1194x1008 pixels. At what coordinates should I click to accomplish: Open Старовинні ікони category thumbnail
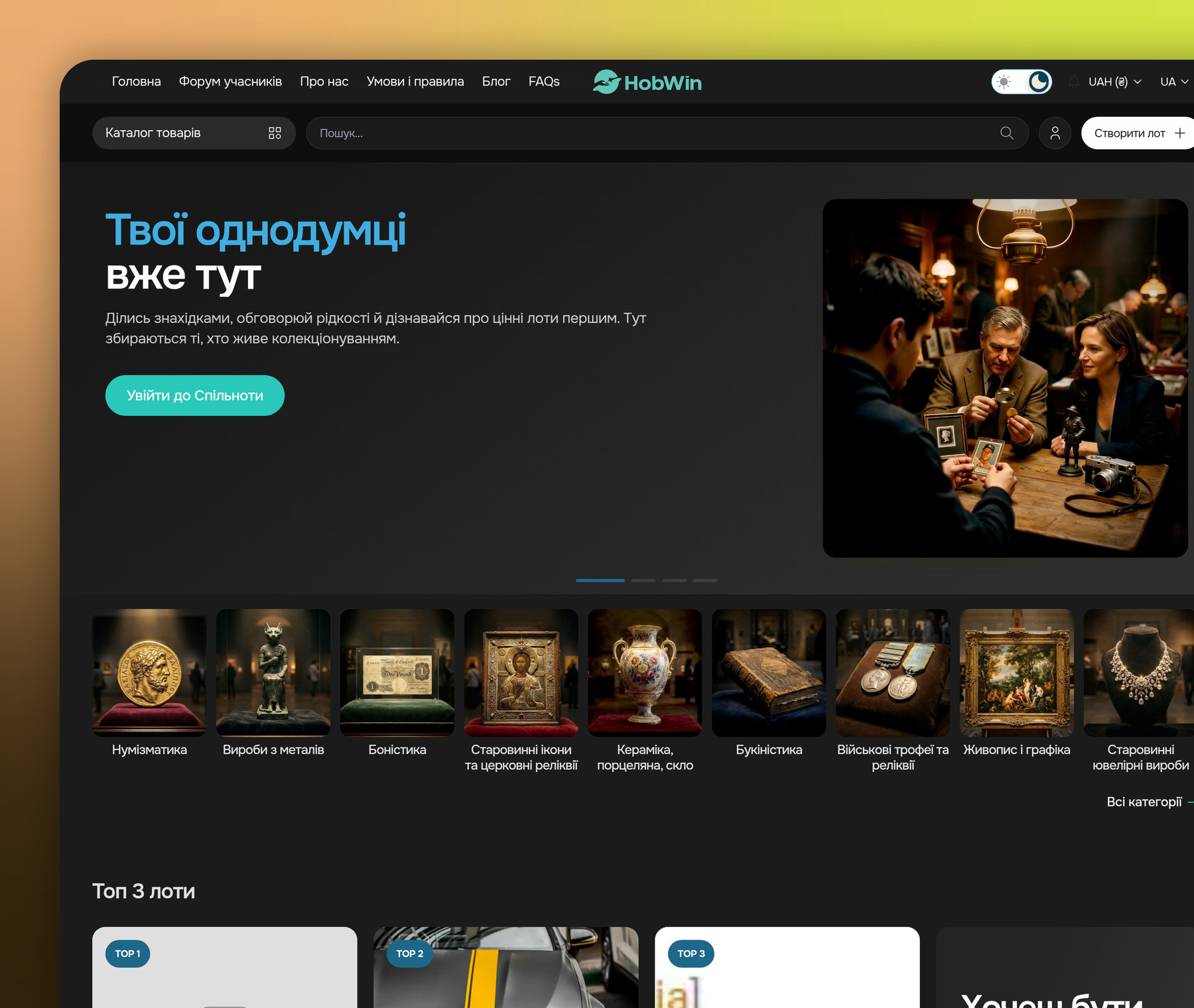click(521, 672)
